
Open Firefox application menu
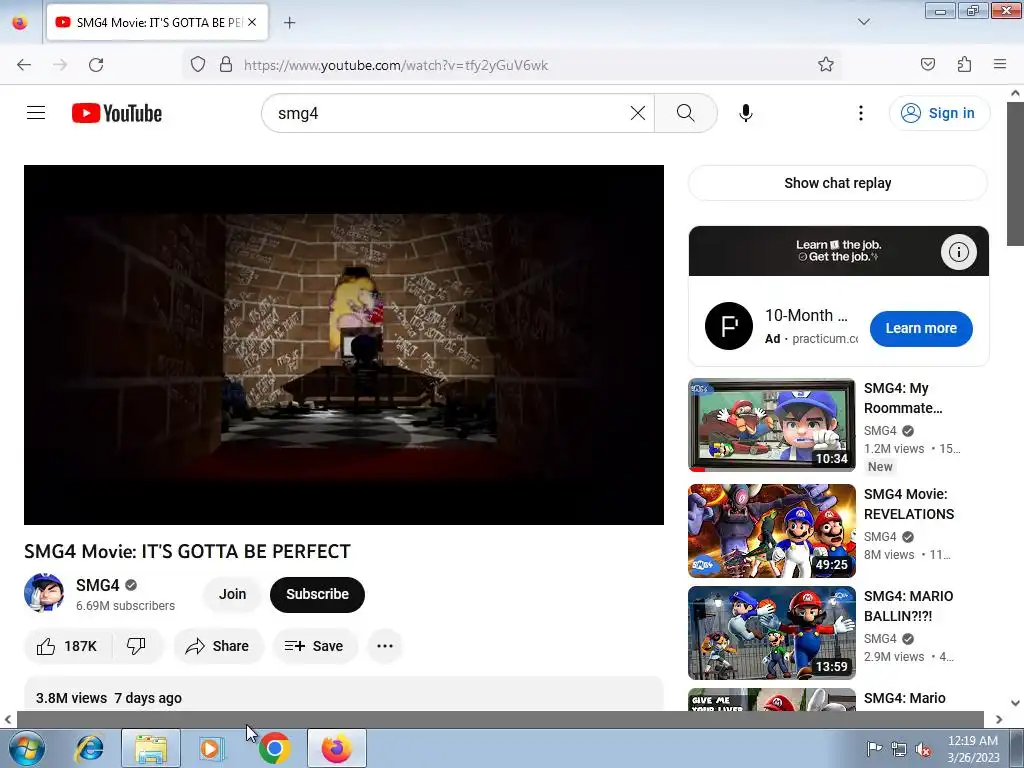coord(1000,64)
